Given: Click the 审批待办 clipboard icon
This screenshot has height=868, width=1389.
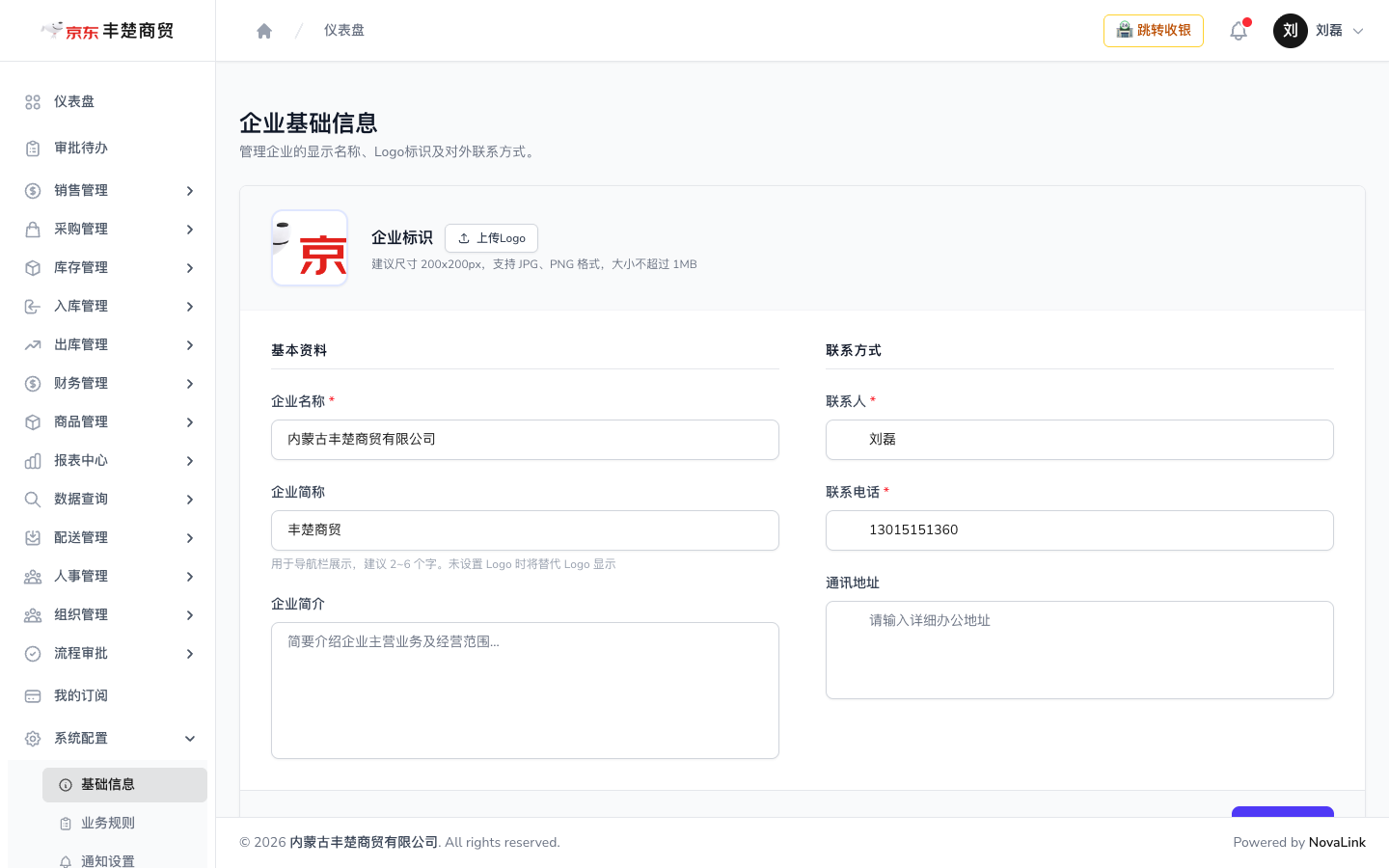Looking at the screenshot, I should pos(33,149).
